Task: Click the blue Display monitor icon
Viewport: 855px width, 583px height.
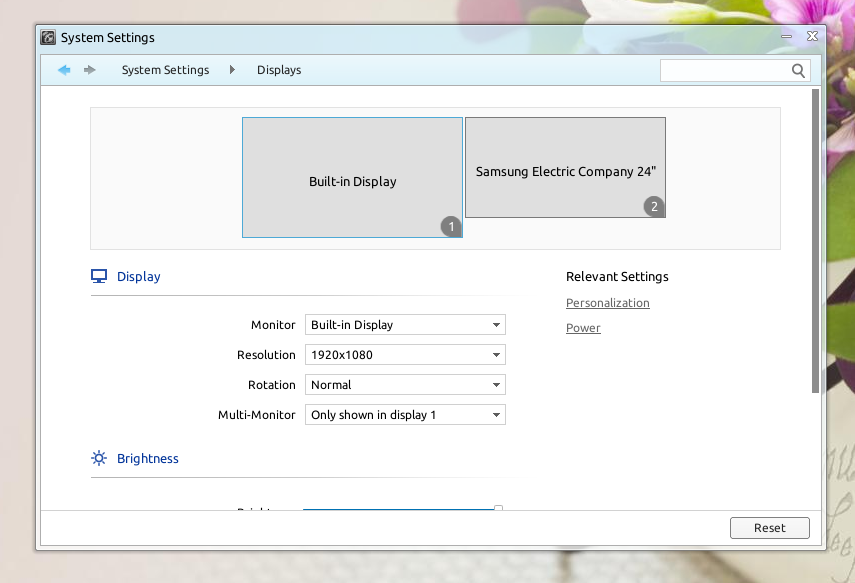Action: point(98,276)
